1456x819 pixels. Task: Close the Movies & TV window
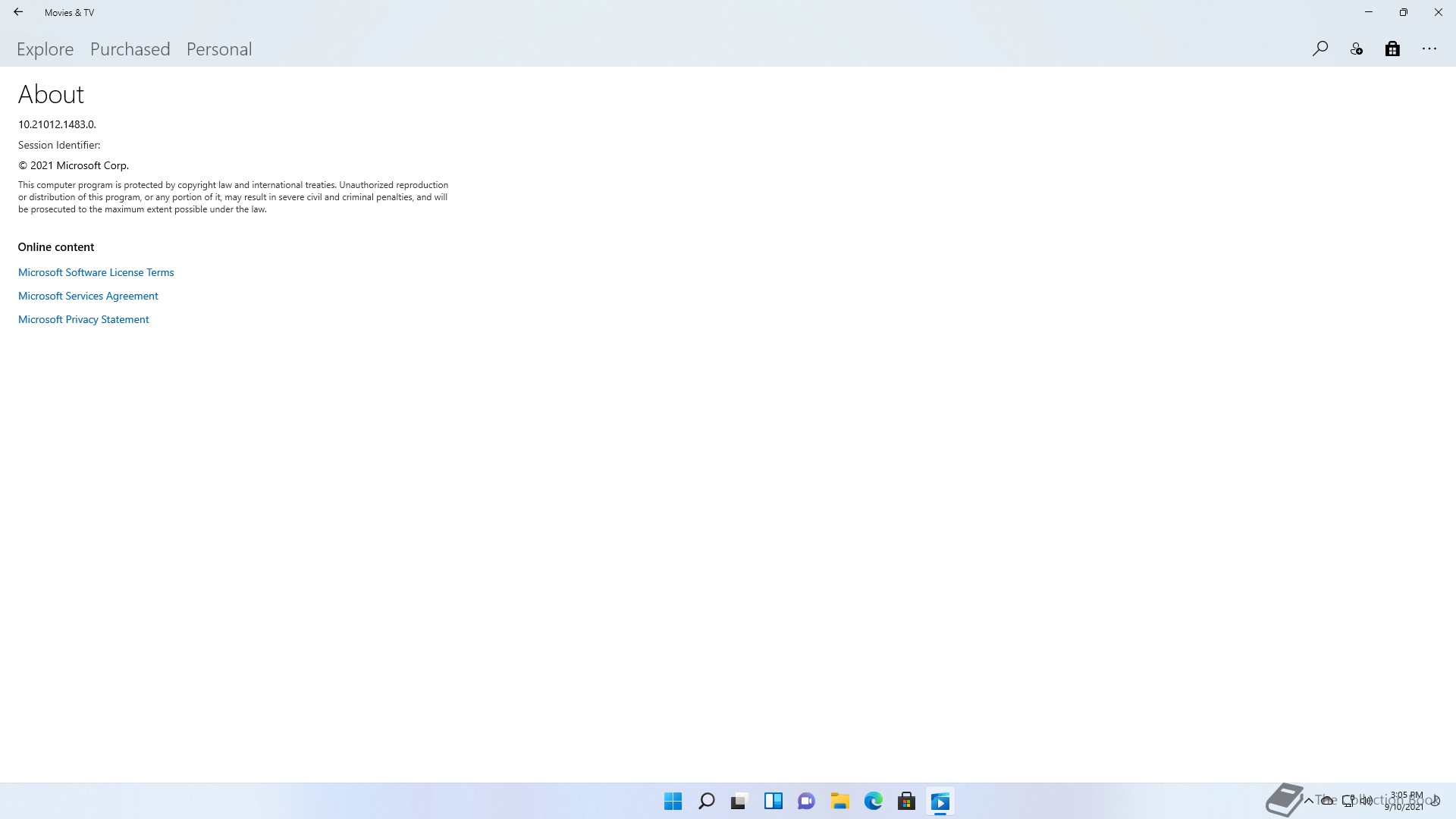1439,12
